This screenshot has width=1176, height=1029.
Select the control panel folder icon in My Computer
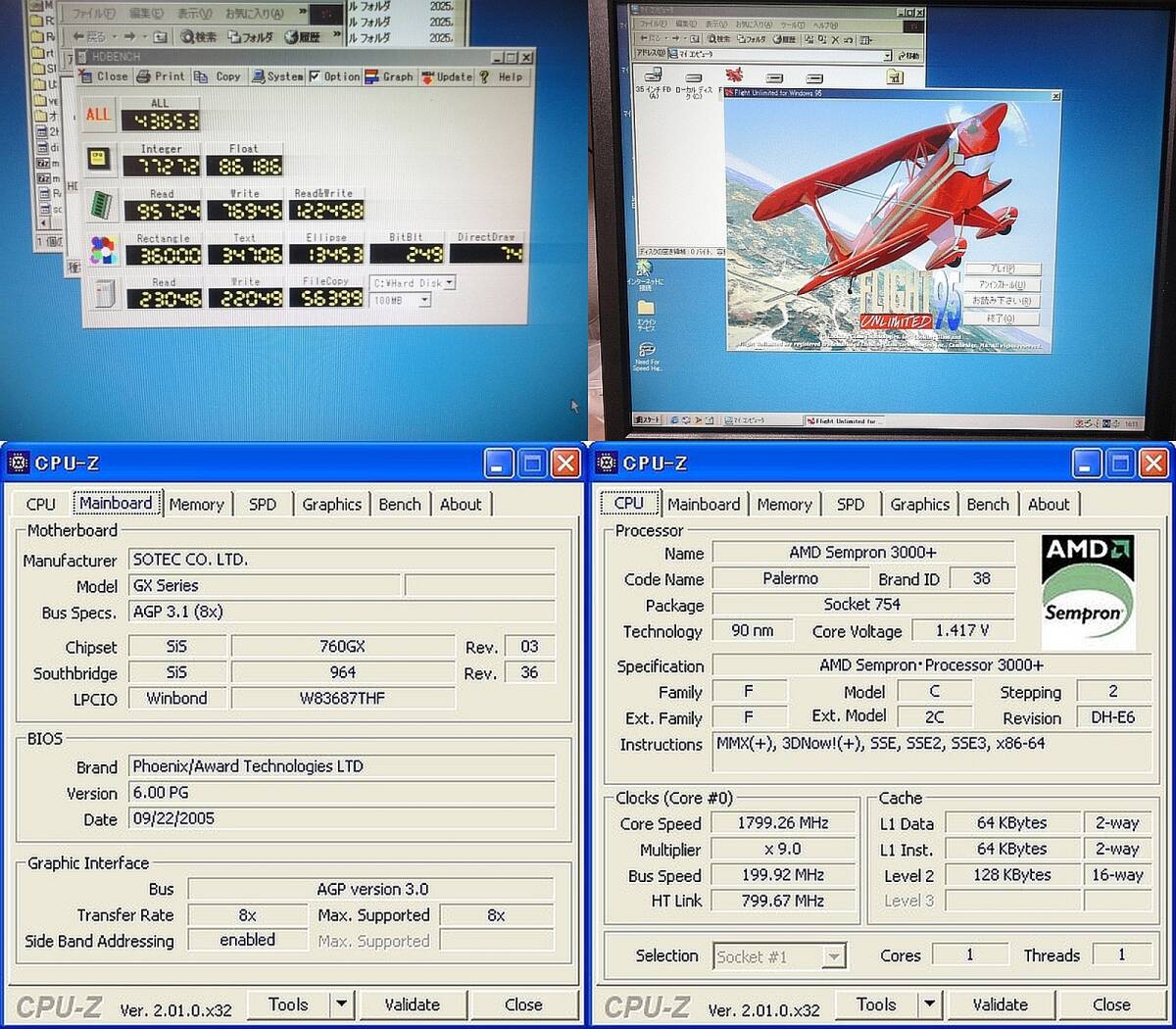pos(895,76)
